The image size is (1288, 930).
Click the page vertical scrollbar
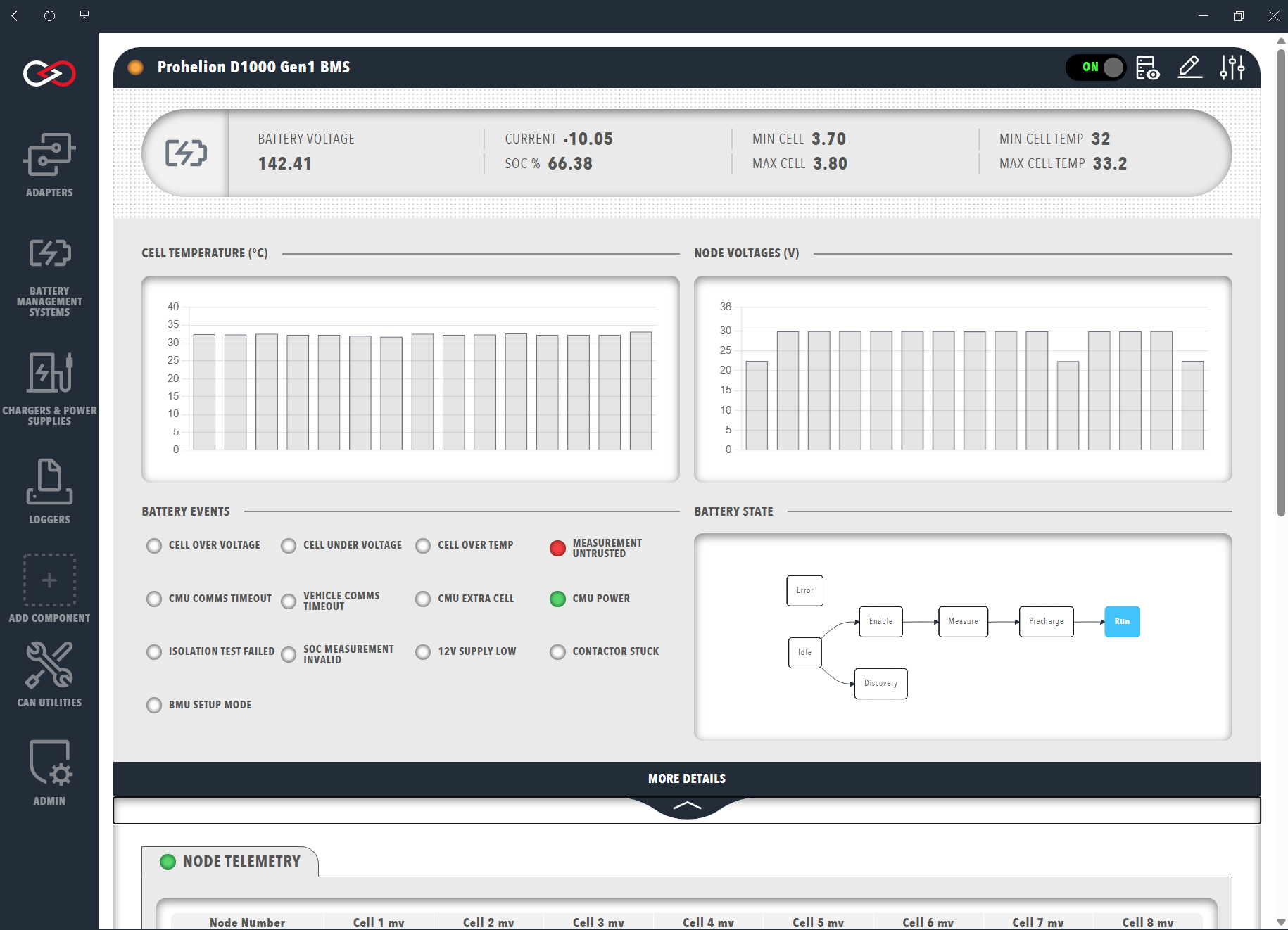(x=1281, y=281)
